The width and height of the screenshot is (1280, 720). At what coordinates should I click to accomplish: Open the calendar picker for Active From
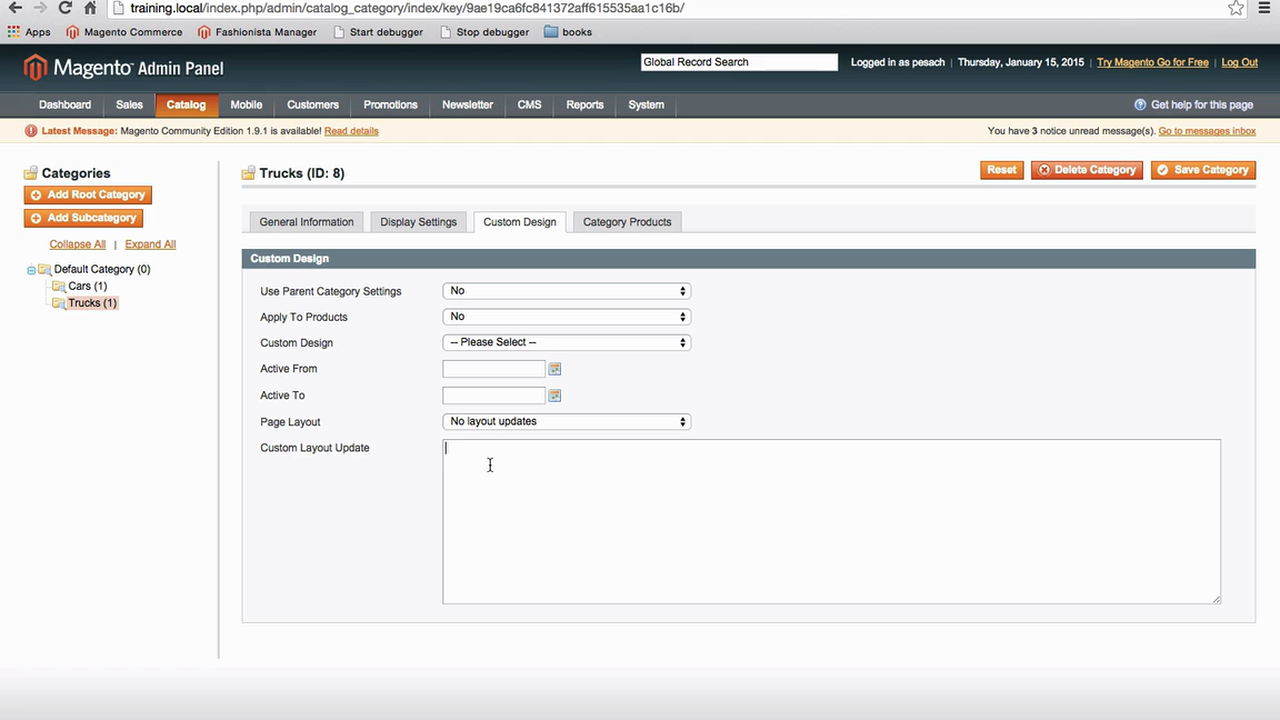pyautogui.click(x=554, y=368)
